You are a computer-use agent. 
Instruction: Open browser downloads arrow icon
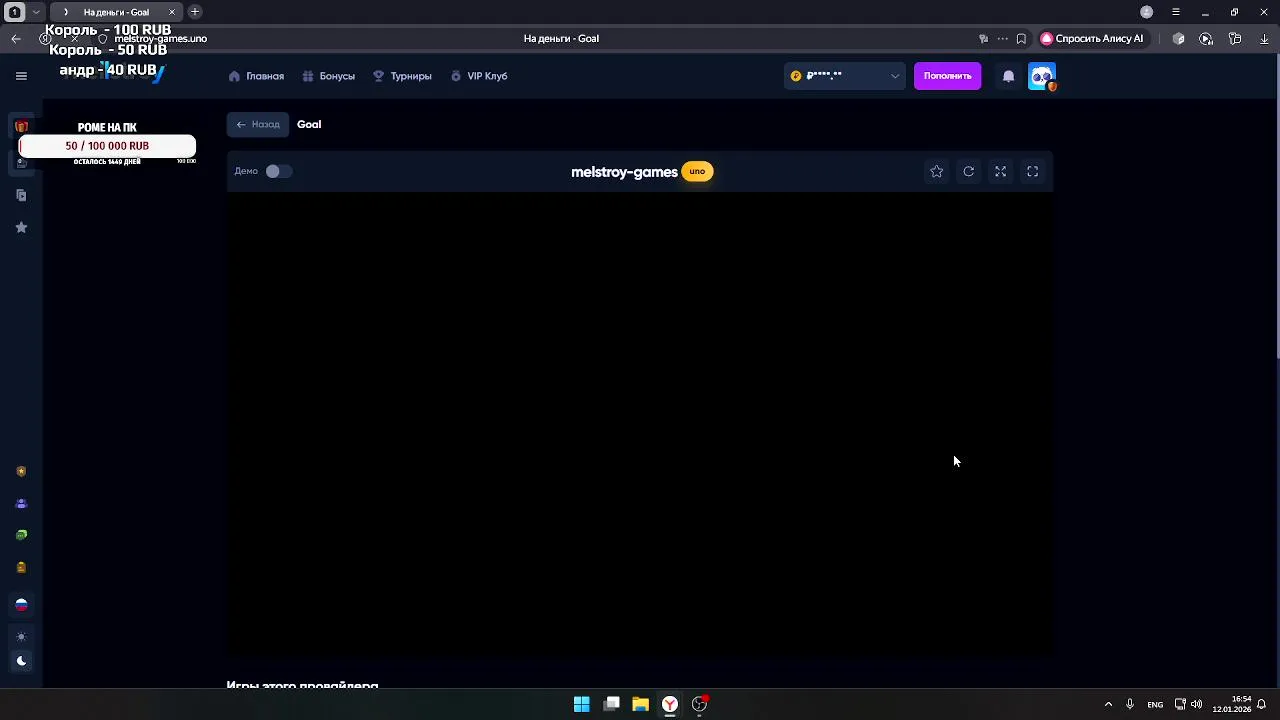pos(1264,39)
